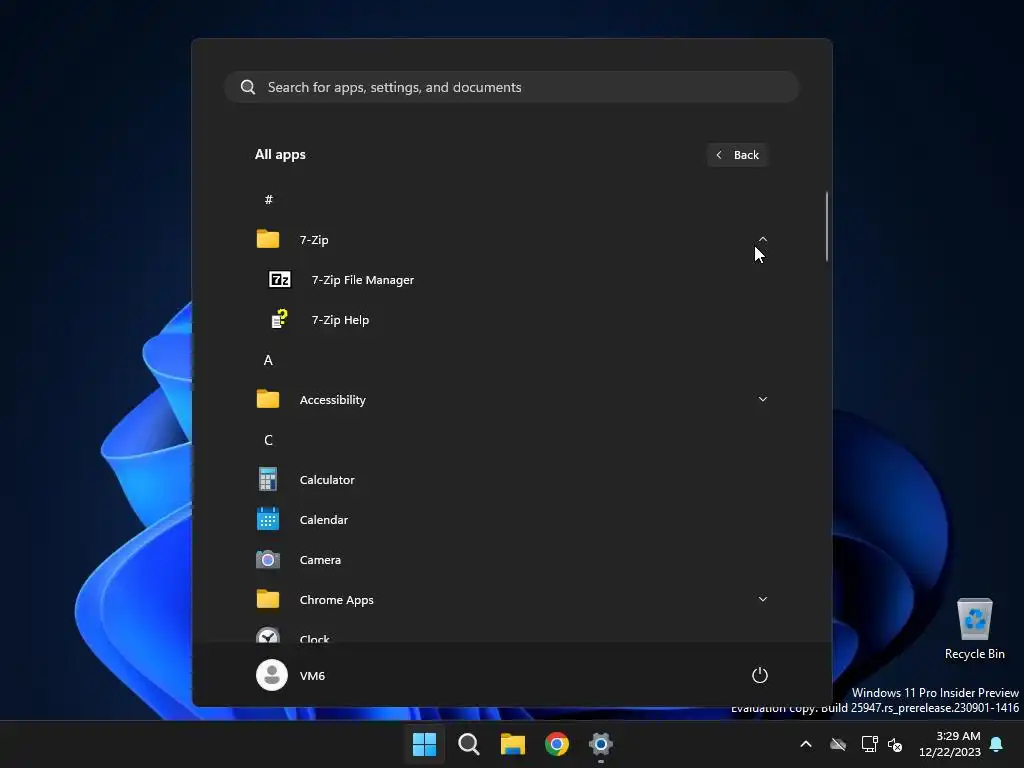Click the 7-Zip folder icon
This screenshot has height=768, width=1024.
point(268,239)
